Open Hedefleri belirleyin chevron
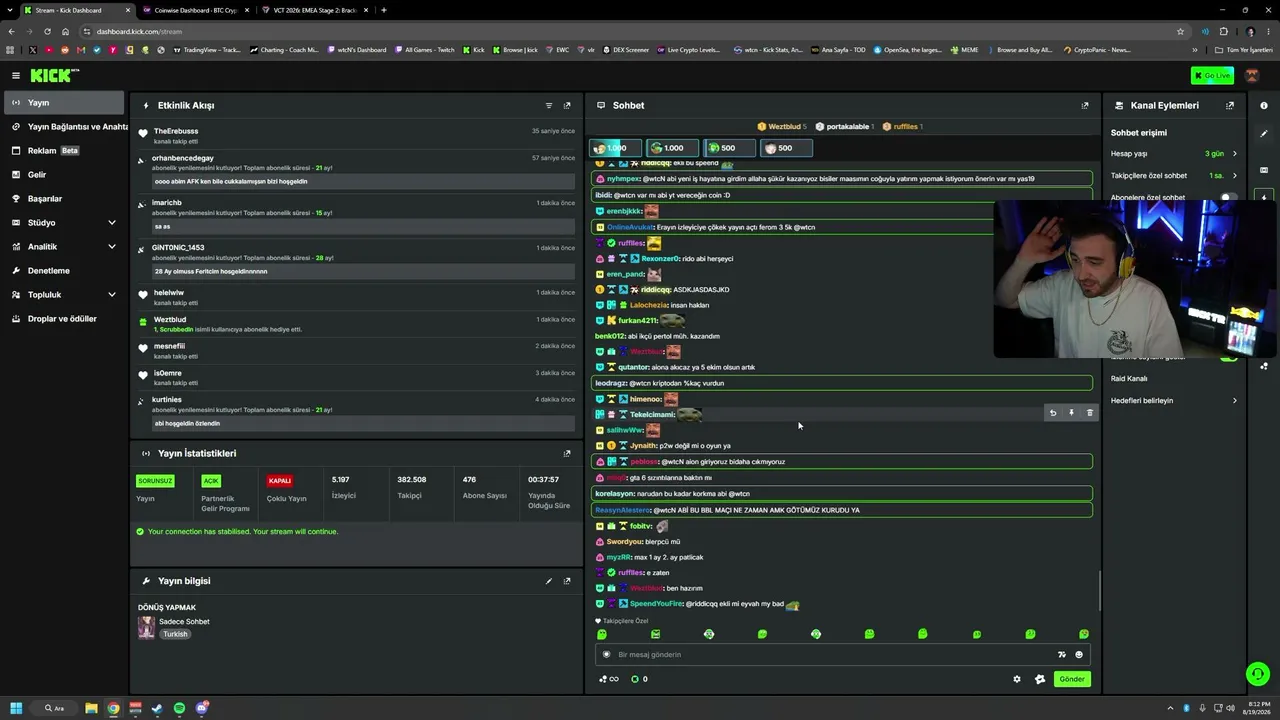 point(1235,401)
